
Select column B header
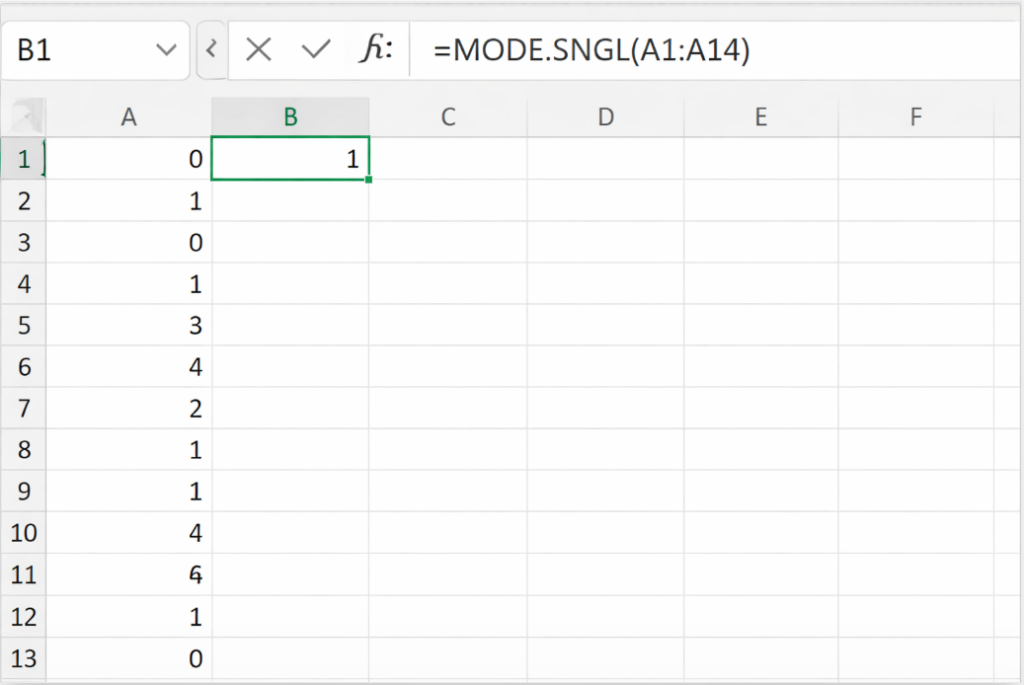pos(290,117)
